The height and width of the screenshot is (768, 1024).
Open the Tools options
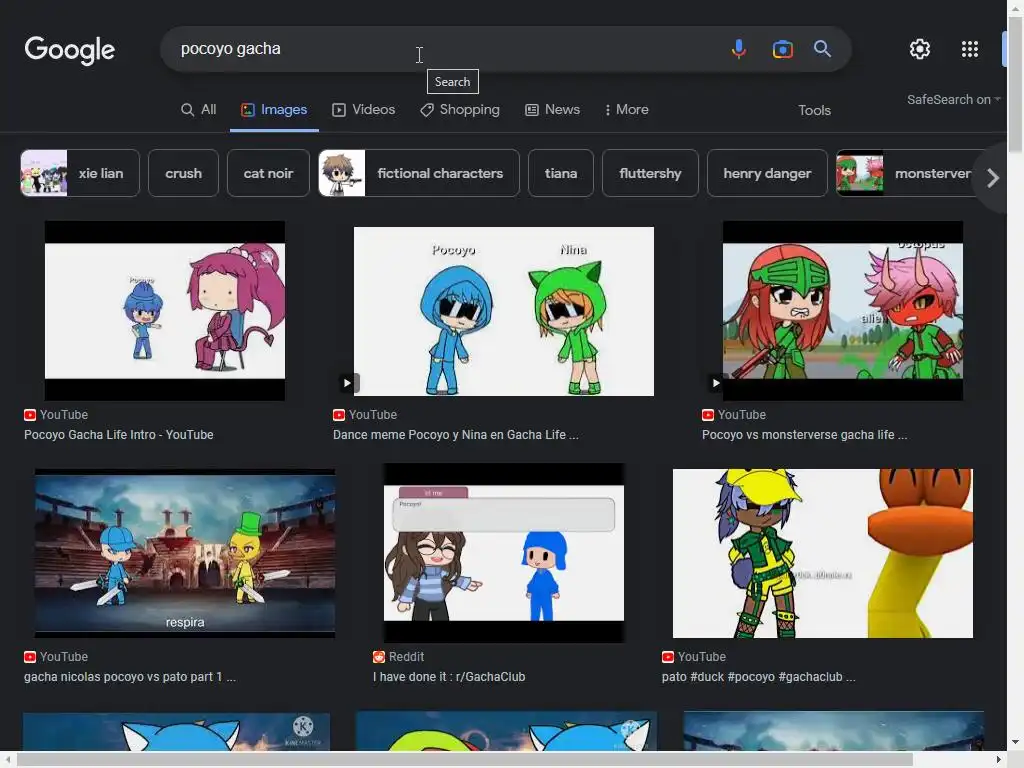[x=814, y=110]
